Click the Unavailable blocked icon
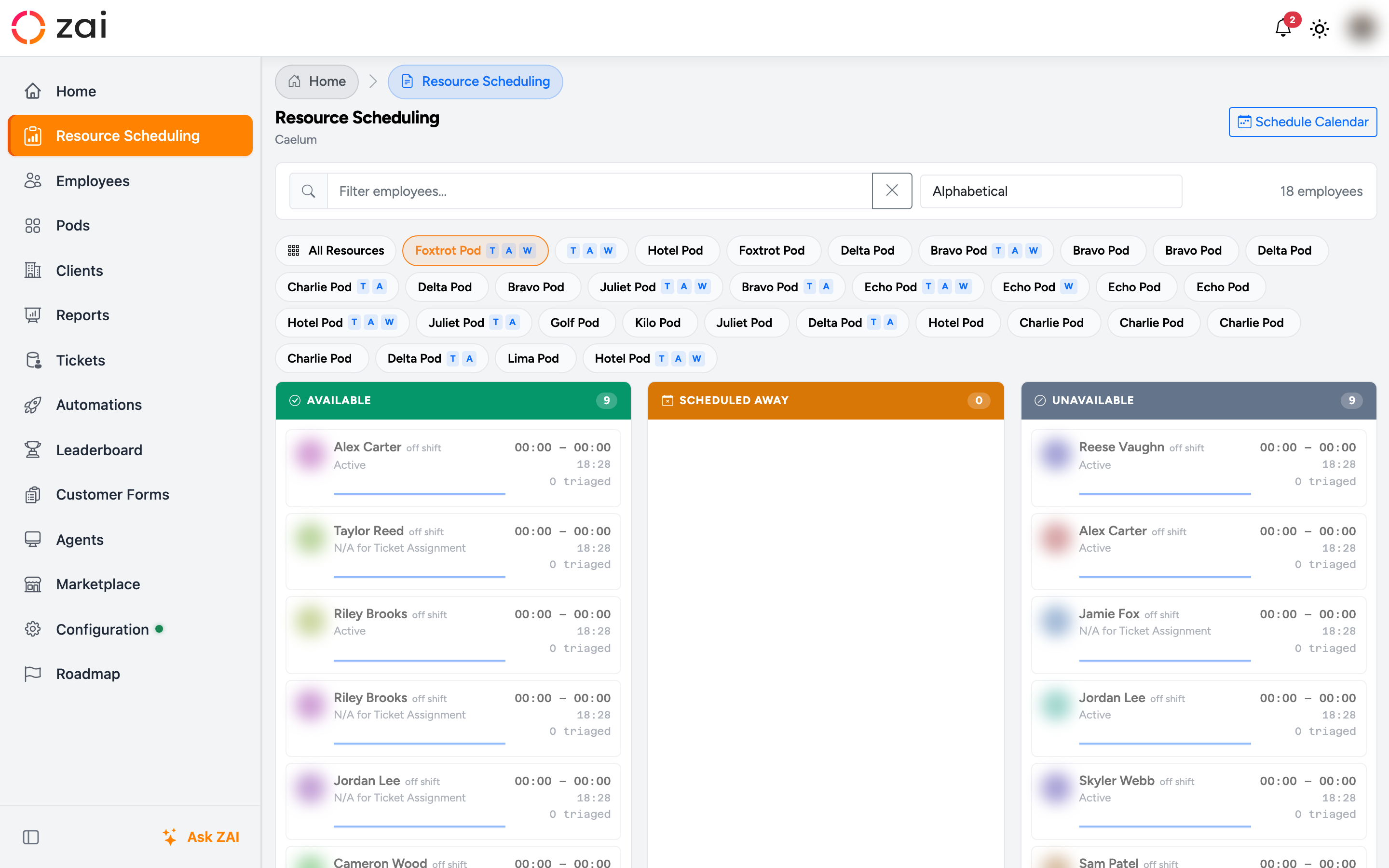This screenshot has width=1389, height=868. pos(1039,400)
